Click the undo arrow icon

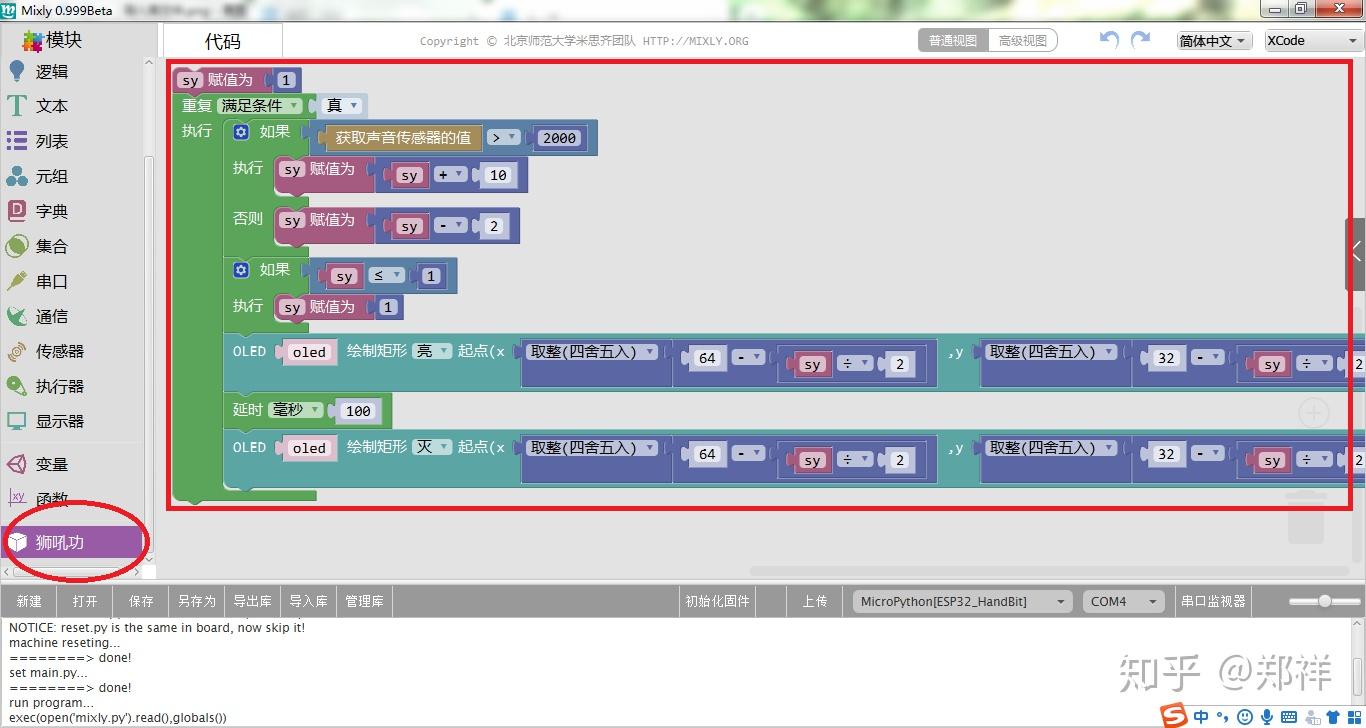[1109, 40]
